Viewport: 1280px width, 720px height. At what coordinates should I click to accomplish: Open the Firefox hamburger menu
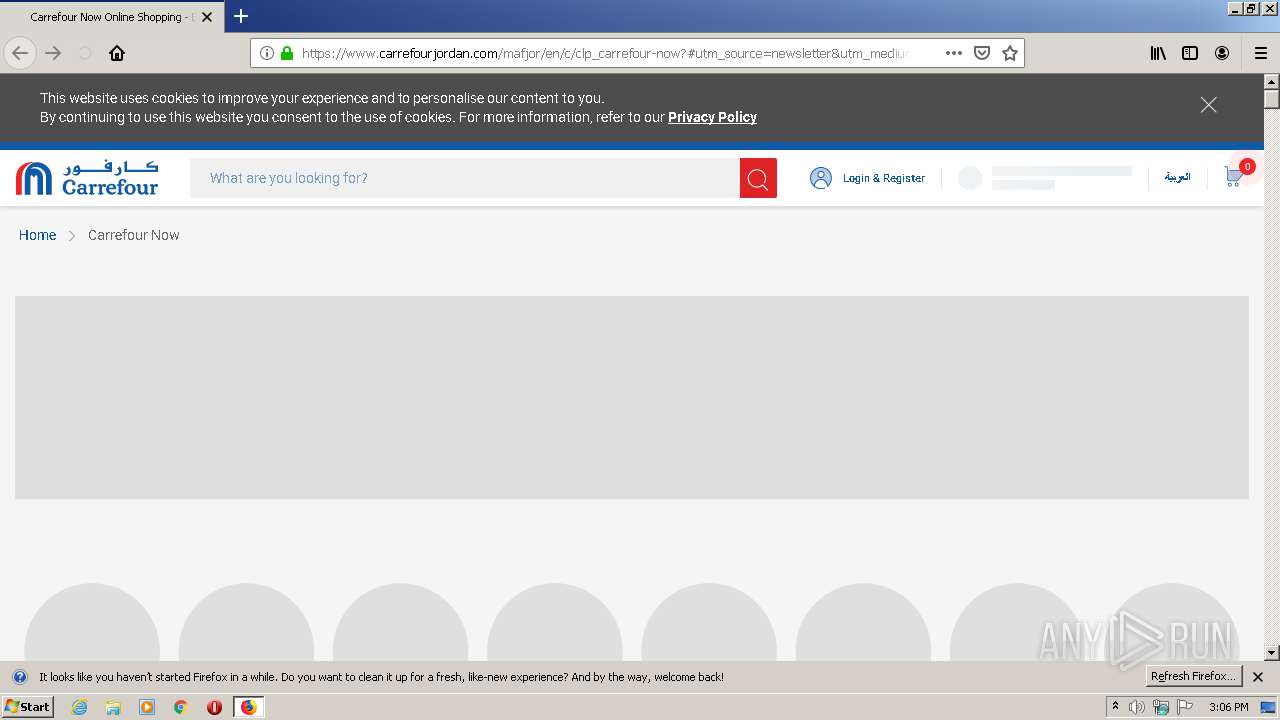[1261, 53]
